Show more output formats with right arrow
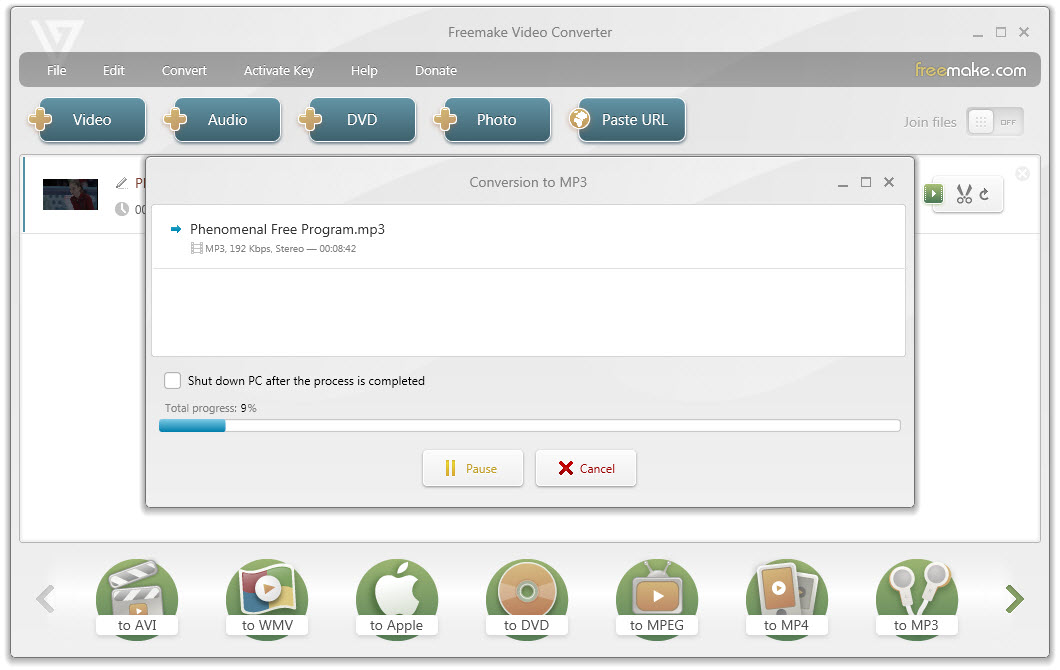1060x670 pixels. point(1015,598)
